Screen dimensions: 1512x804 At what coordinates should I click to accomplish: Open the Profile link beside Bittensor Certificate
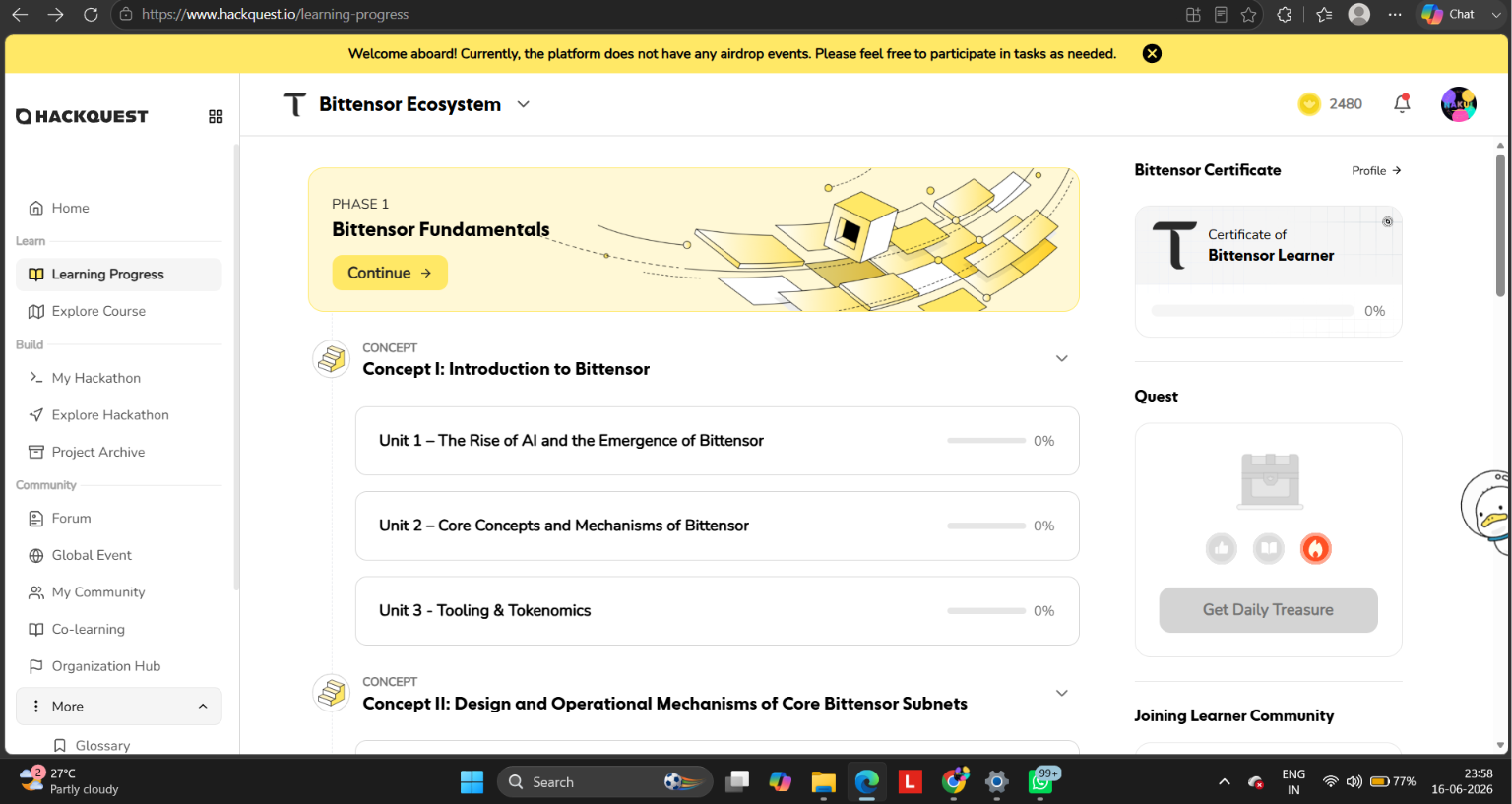click(x=1376, y=170)
